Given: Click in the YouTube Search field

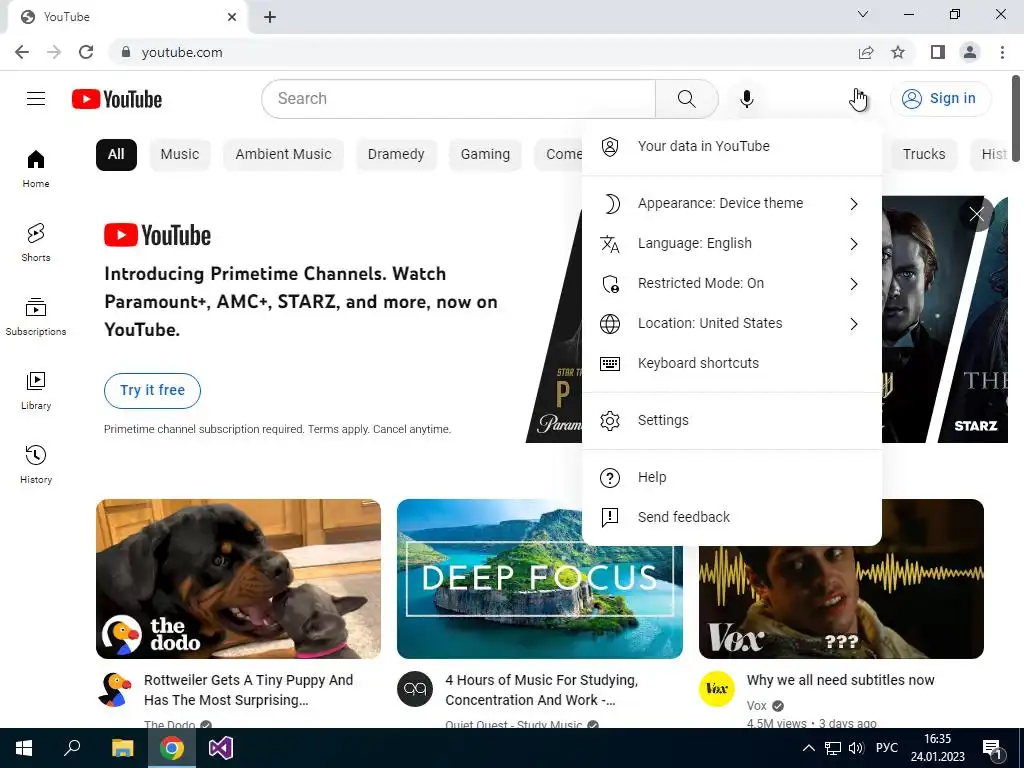Looking at the screenshot, I should point(458,99).
